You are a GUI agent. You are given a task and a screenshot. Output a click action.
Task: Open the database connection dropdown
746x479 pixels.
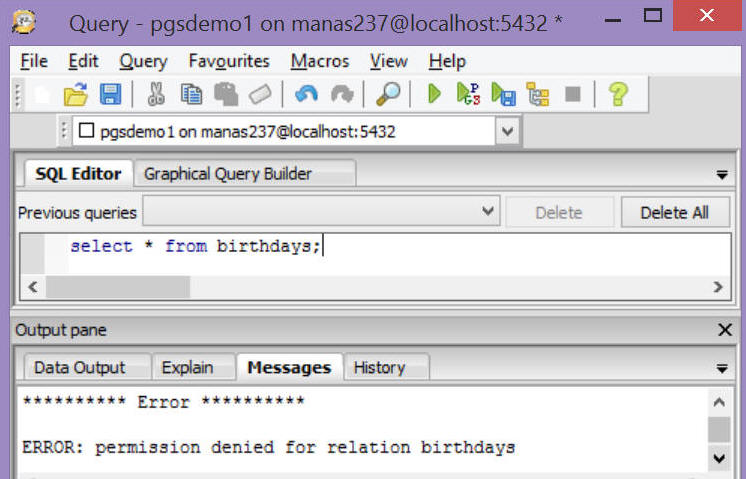508,131
